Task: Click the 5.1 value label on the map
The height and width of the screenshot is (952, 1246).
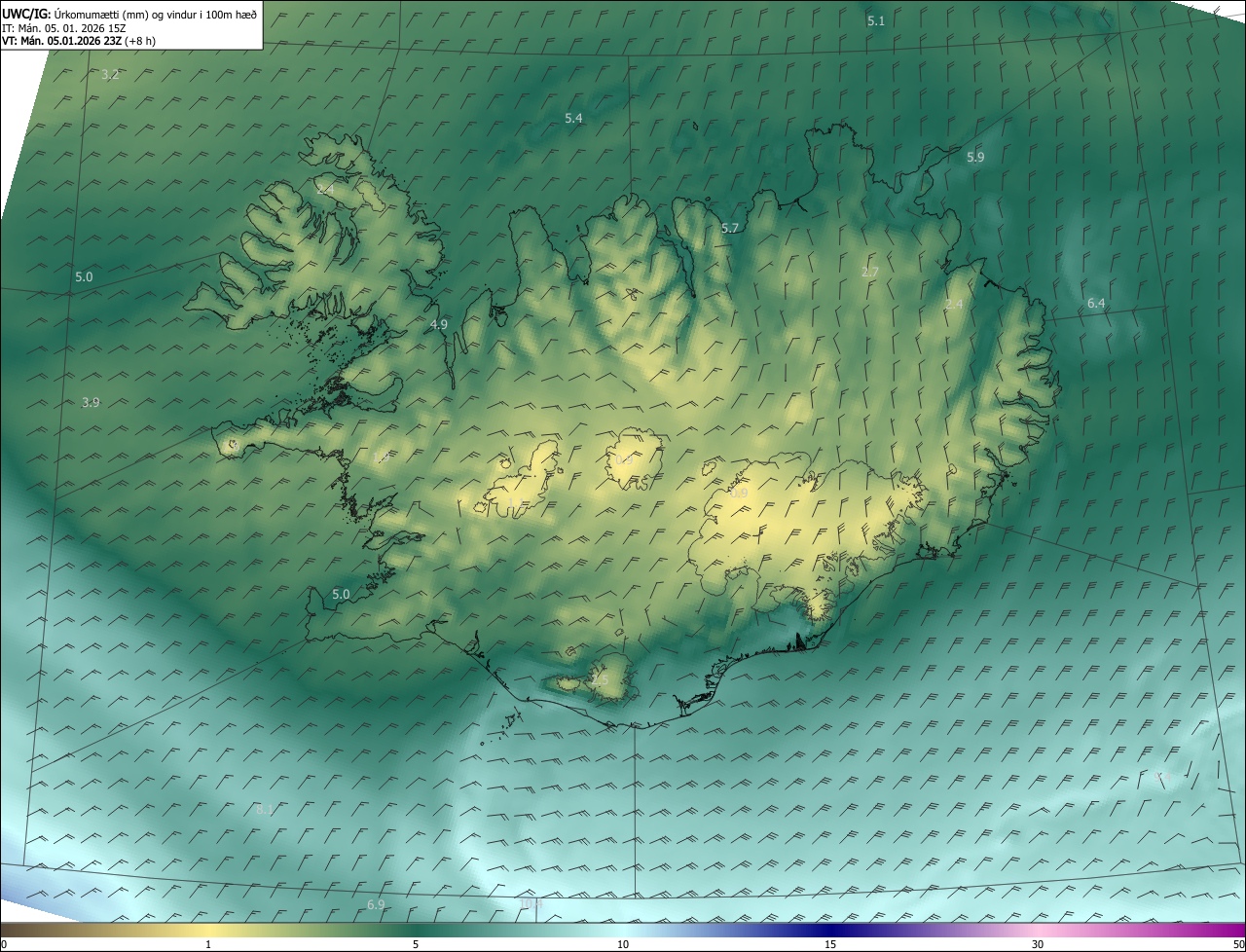Action: [876, 20]
